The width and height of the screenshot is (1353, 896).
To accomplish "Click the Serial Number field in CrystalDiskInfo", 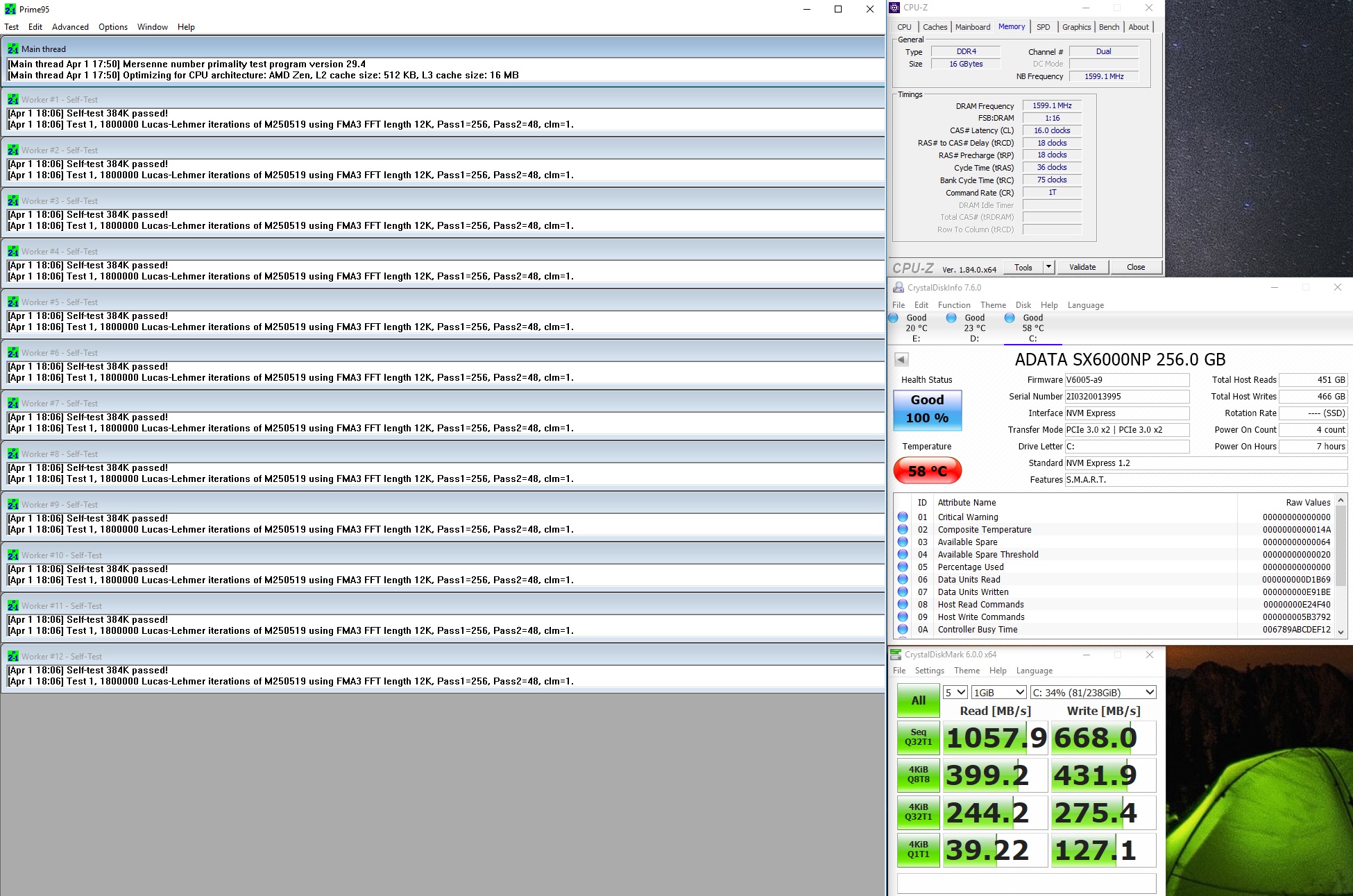I will point(1127,397).
